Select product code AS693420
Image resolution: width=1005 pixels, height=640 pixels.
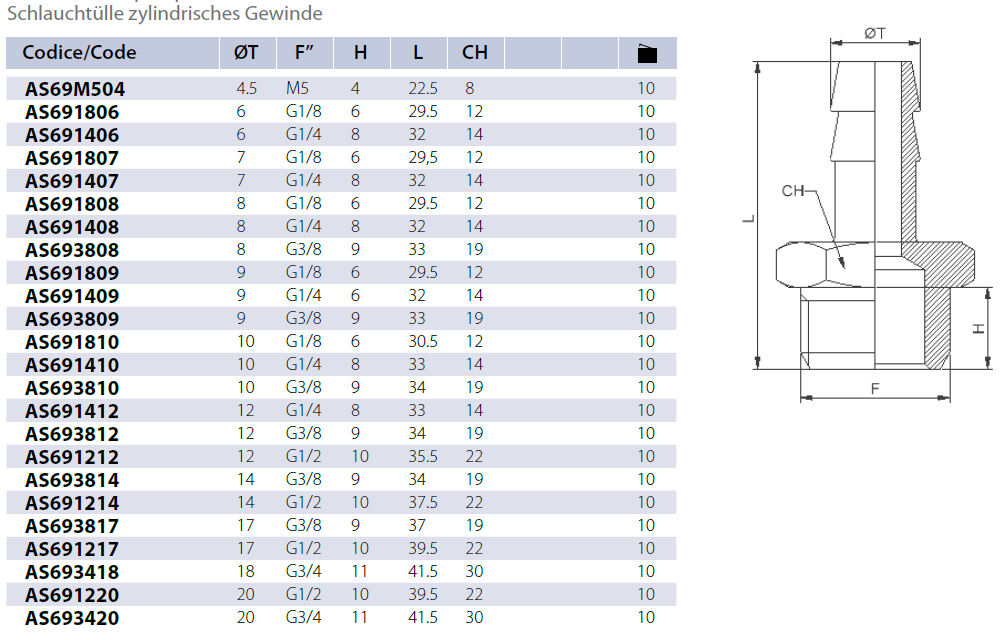72,618
